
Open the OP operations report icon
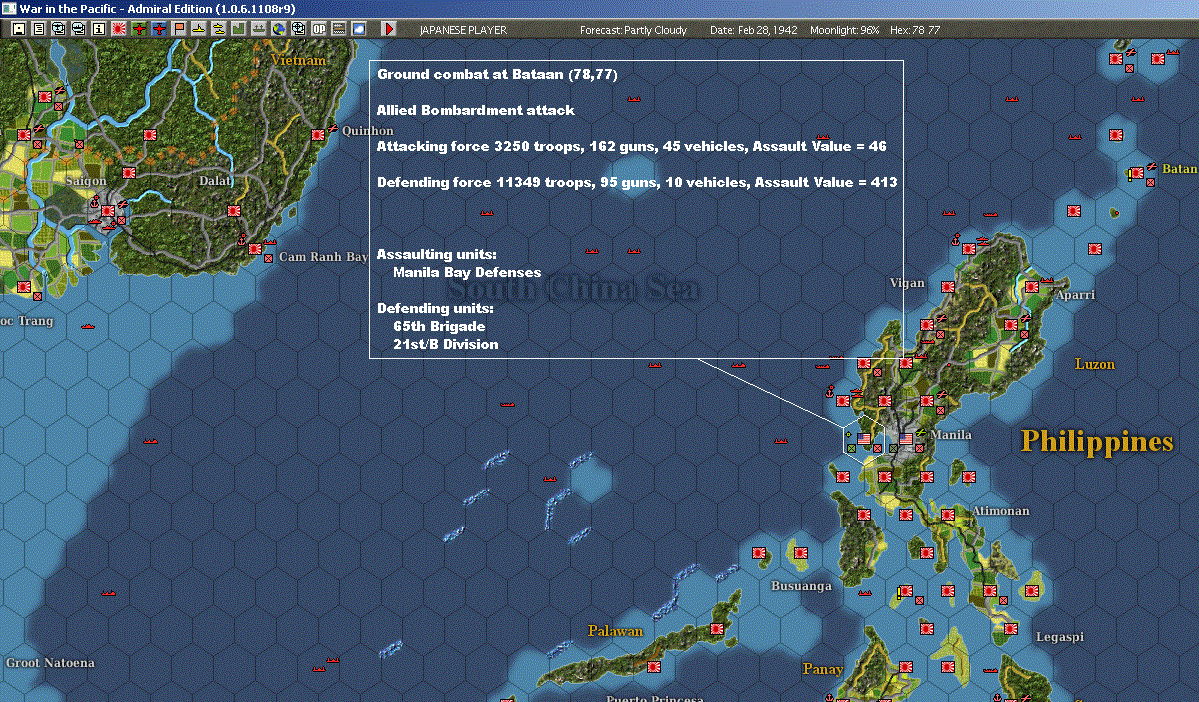pyautogui.click(x=319, y=29)
